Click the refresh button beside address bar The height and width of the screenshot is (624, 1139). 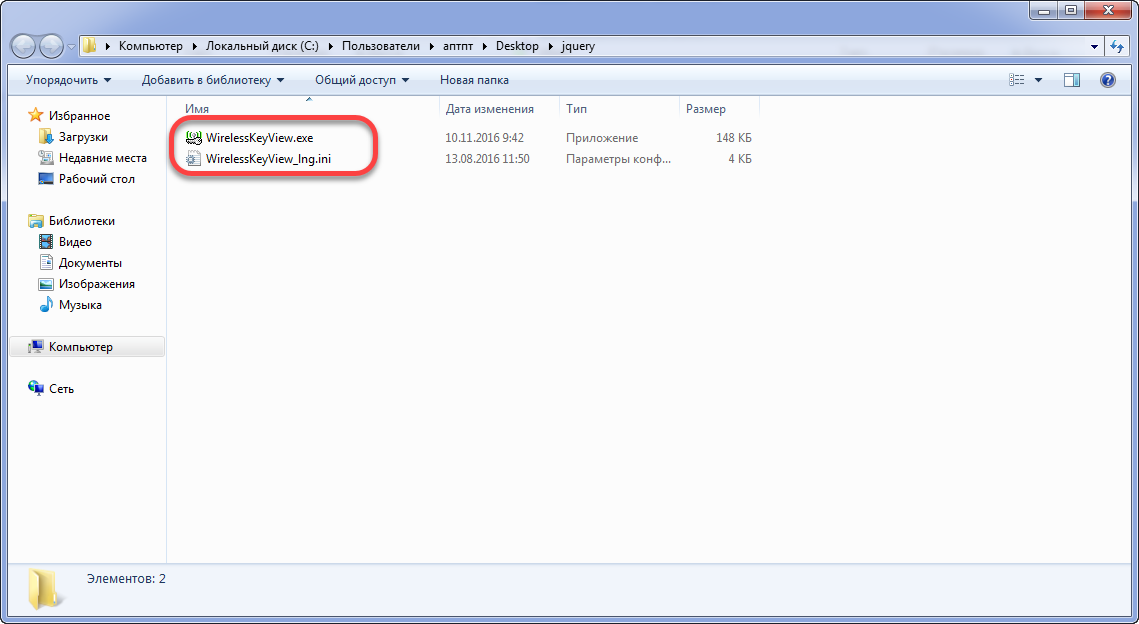[x=1118, y=46]
